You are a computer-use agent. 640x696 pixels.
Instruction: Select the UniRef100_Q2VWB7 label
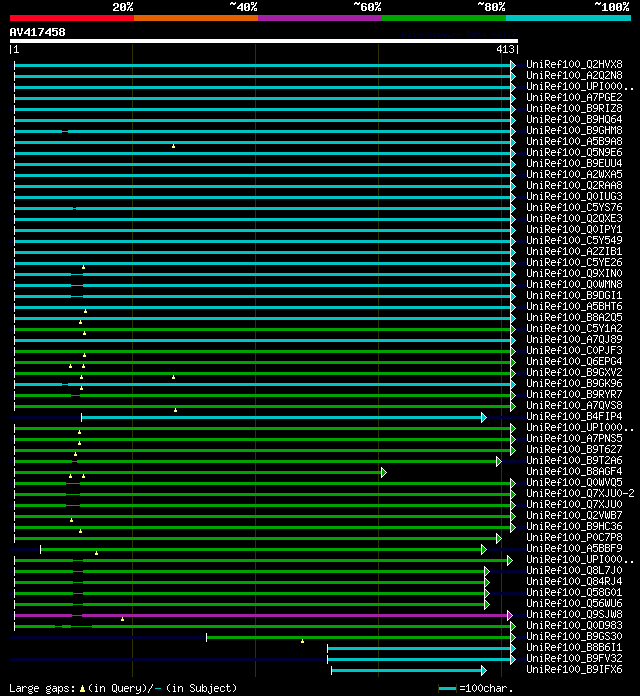click(x=574, y=515)
